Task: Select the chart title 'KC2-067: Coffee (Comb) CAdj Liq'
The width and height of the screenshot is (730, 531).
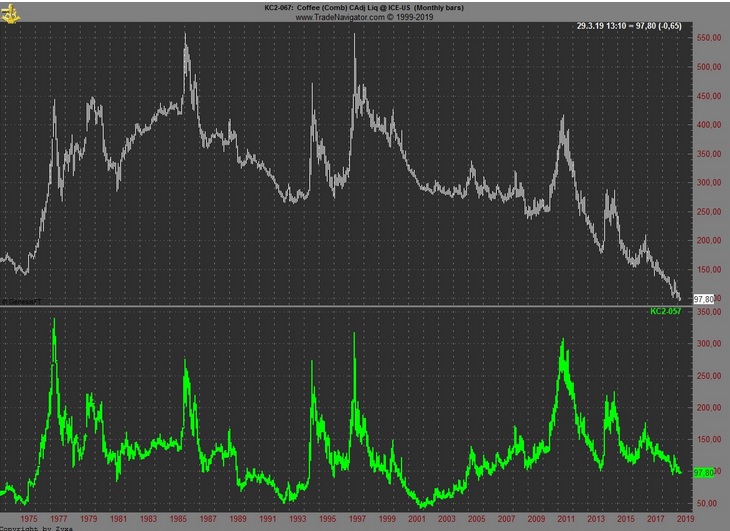Action: pos(321,7)
